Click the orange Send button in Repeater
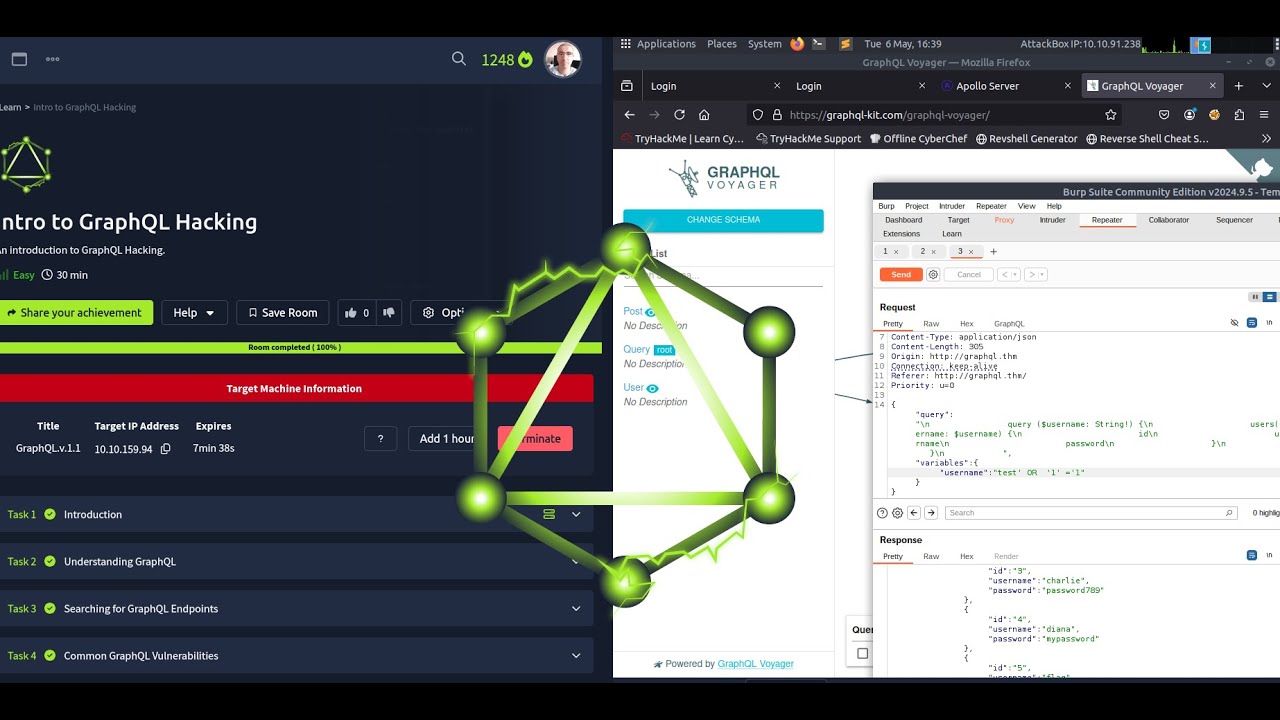 [x=901, y=274]
